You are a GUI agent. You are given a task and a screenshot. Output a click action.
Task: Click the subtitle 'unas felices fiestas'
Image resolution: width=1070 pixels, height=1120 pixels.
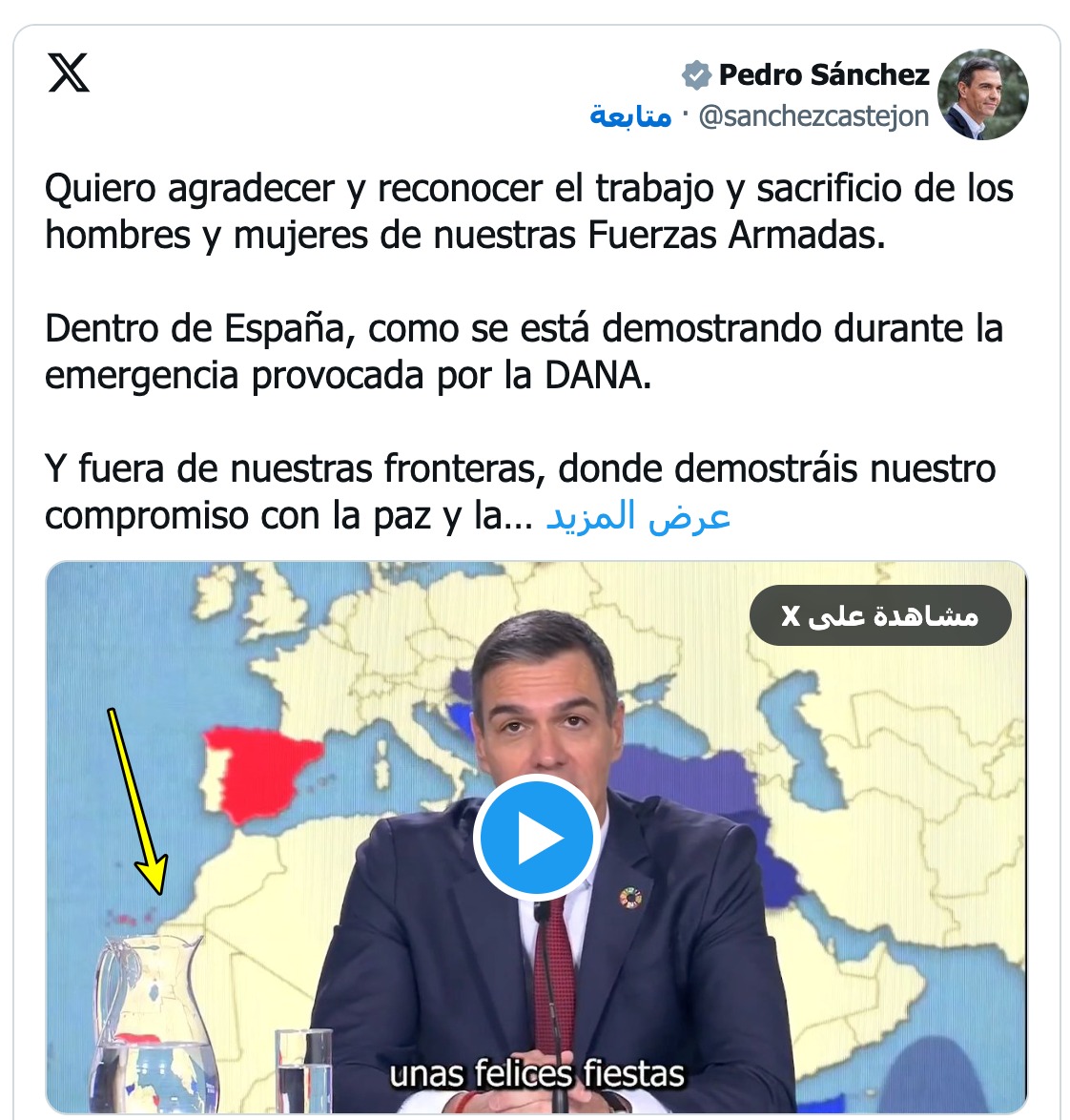537,1073
